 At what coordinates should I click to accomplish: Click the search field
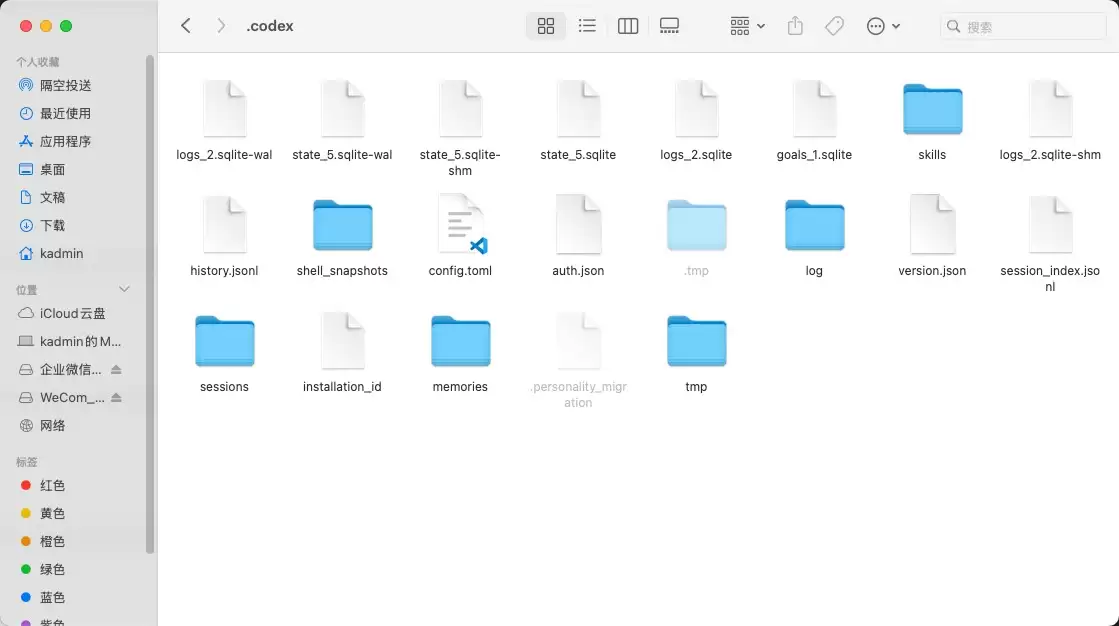pos(1023,26)
